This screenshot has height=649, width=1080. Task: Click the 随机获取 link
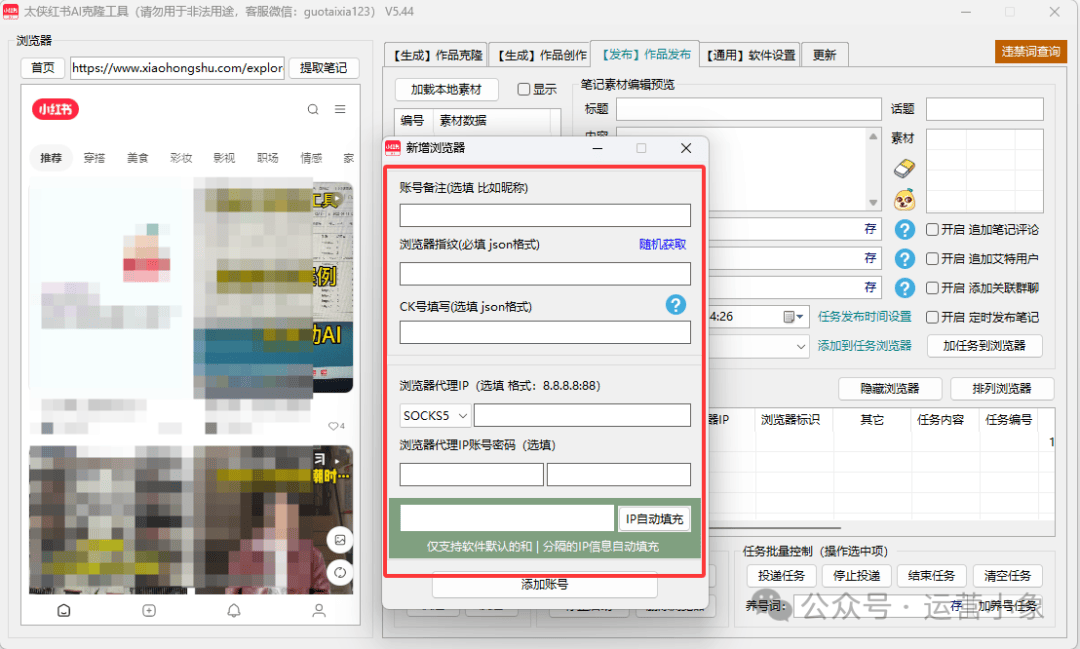click(x=663, y=245)
